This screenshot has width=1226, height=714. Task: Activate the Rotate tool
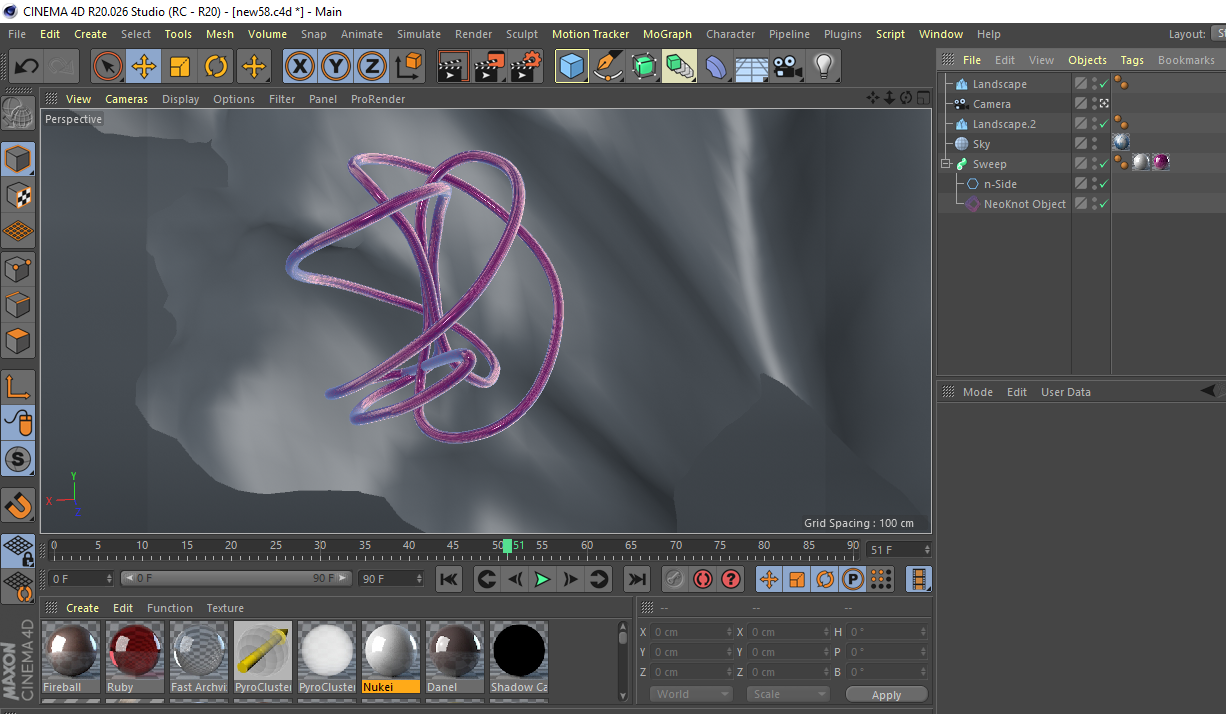216,67
